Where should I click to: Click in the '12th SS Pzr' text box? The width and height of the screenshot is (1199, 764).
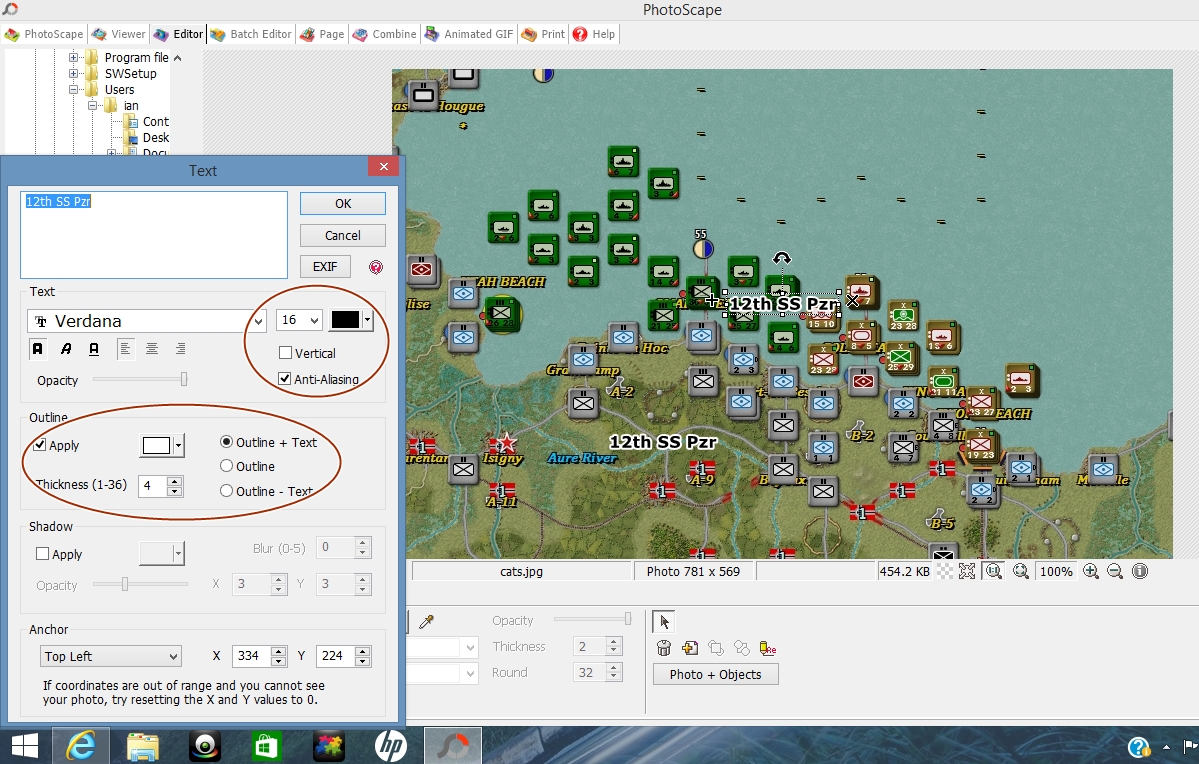[154, 235]
